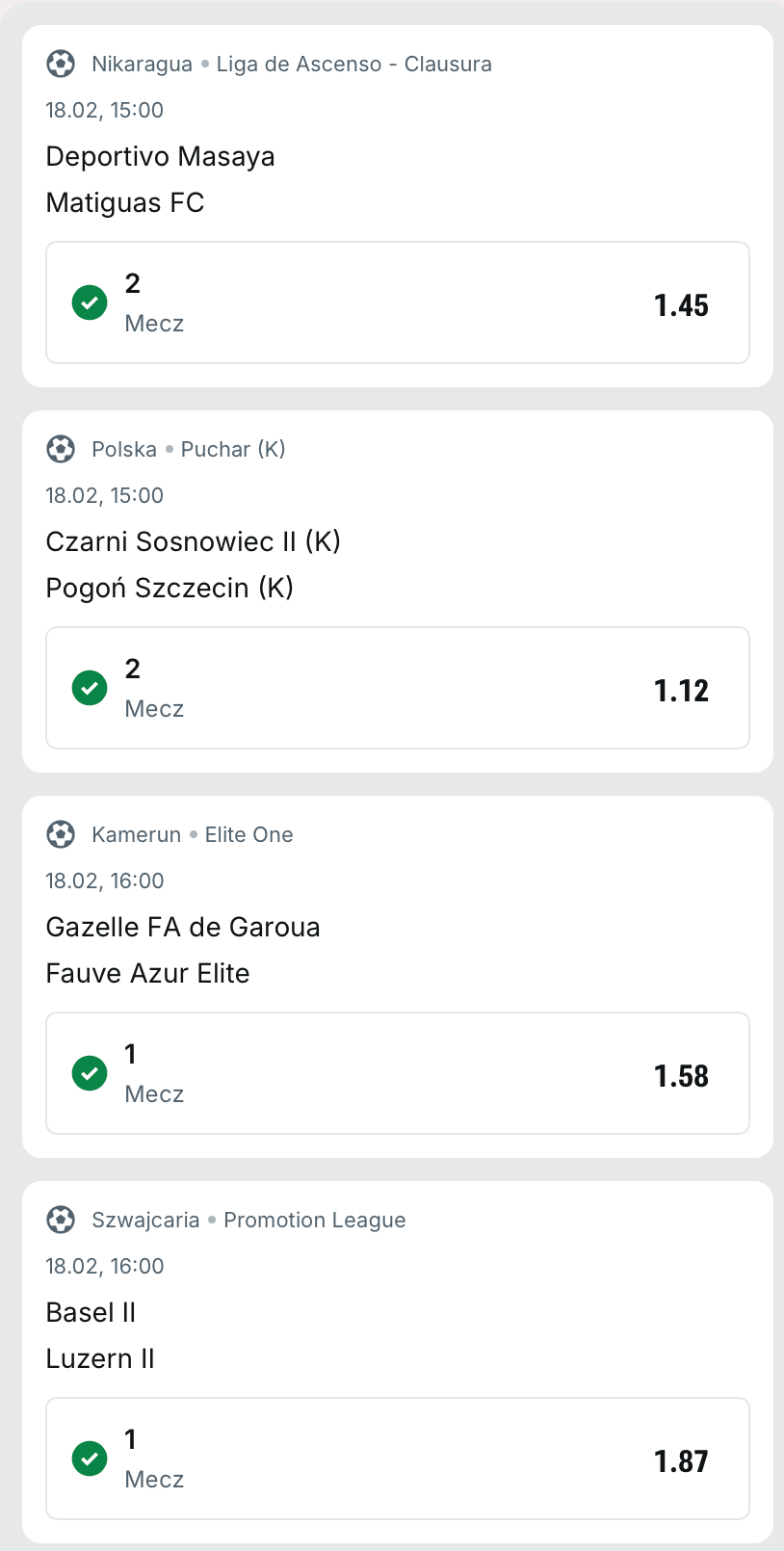Select Gazelle FA de Garoua team name
This screenshot has height=1551, width=784.
(183, 927)
